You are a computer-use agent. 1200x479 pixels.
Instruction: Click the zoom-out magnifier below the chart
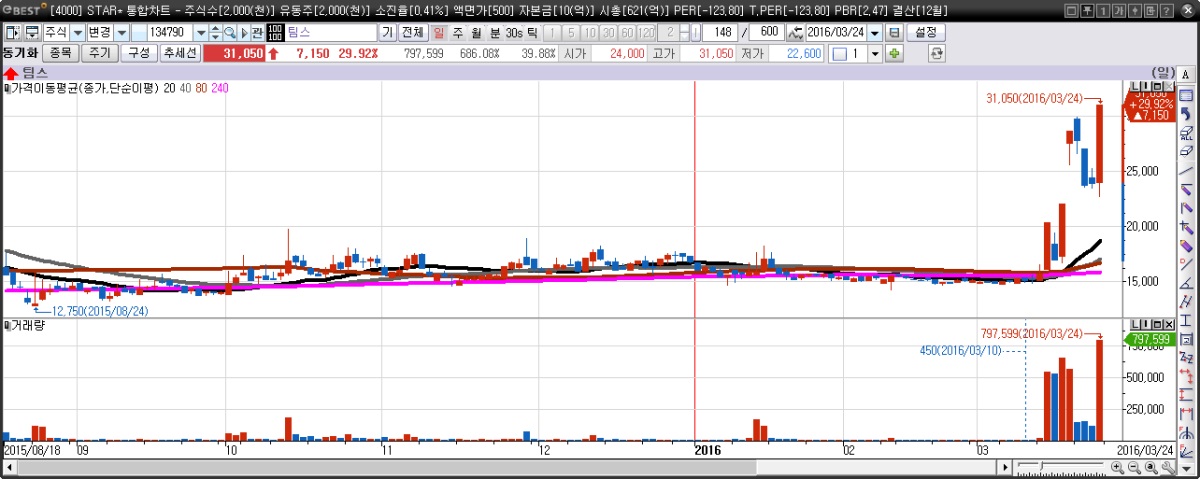pyautogui.click(x=1134, y=468)
